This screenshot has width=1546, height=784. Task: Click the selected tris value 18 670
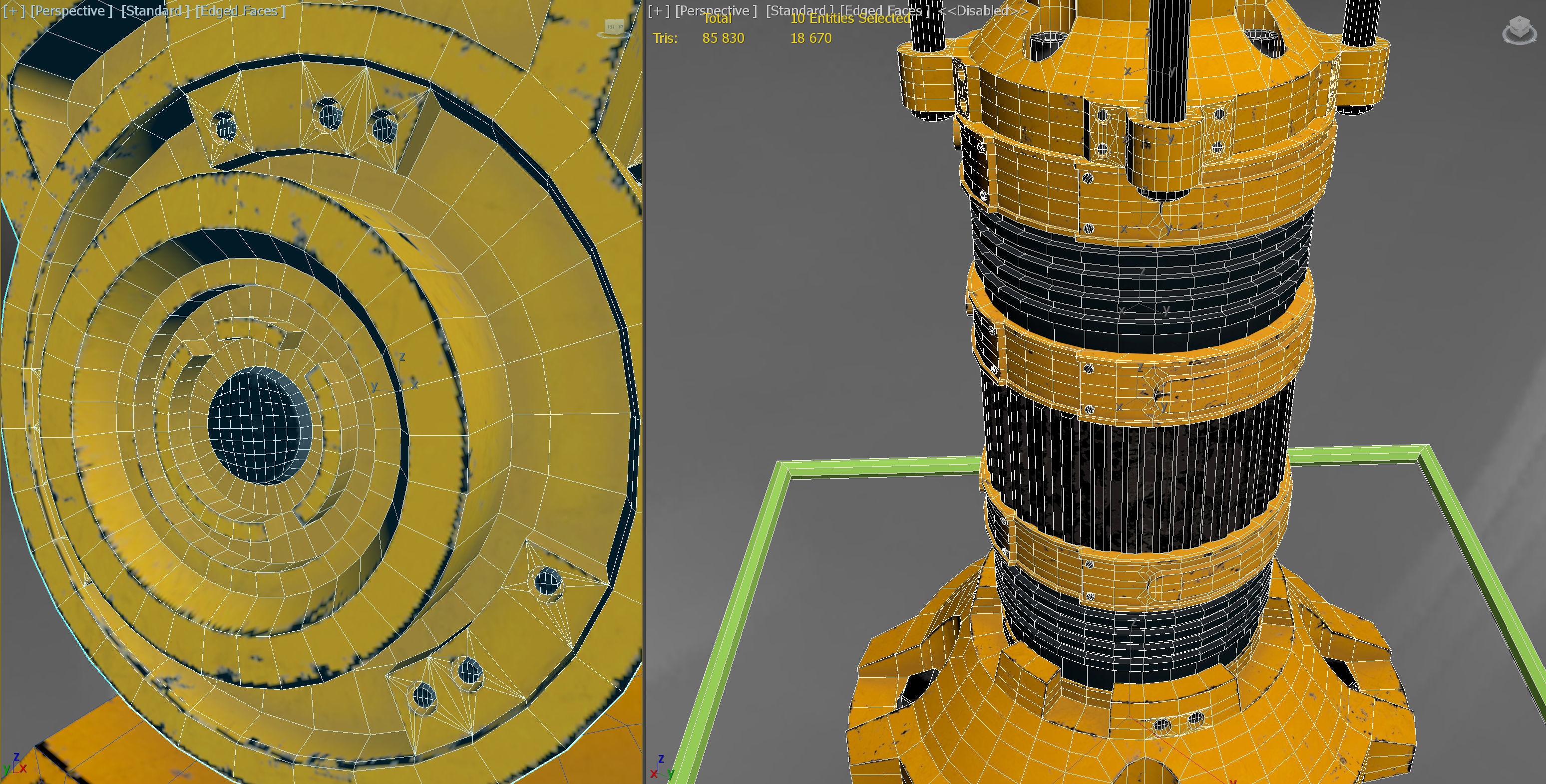pos(811,38)
